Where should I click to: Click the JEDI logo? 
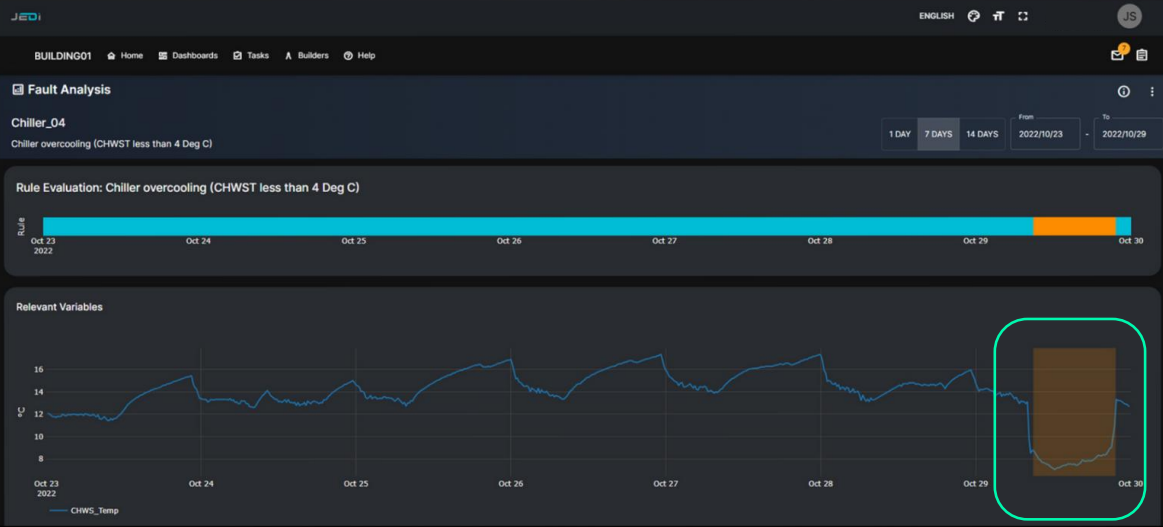25,16
